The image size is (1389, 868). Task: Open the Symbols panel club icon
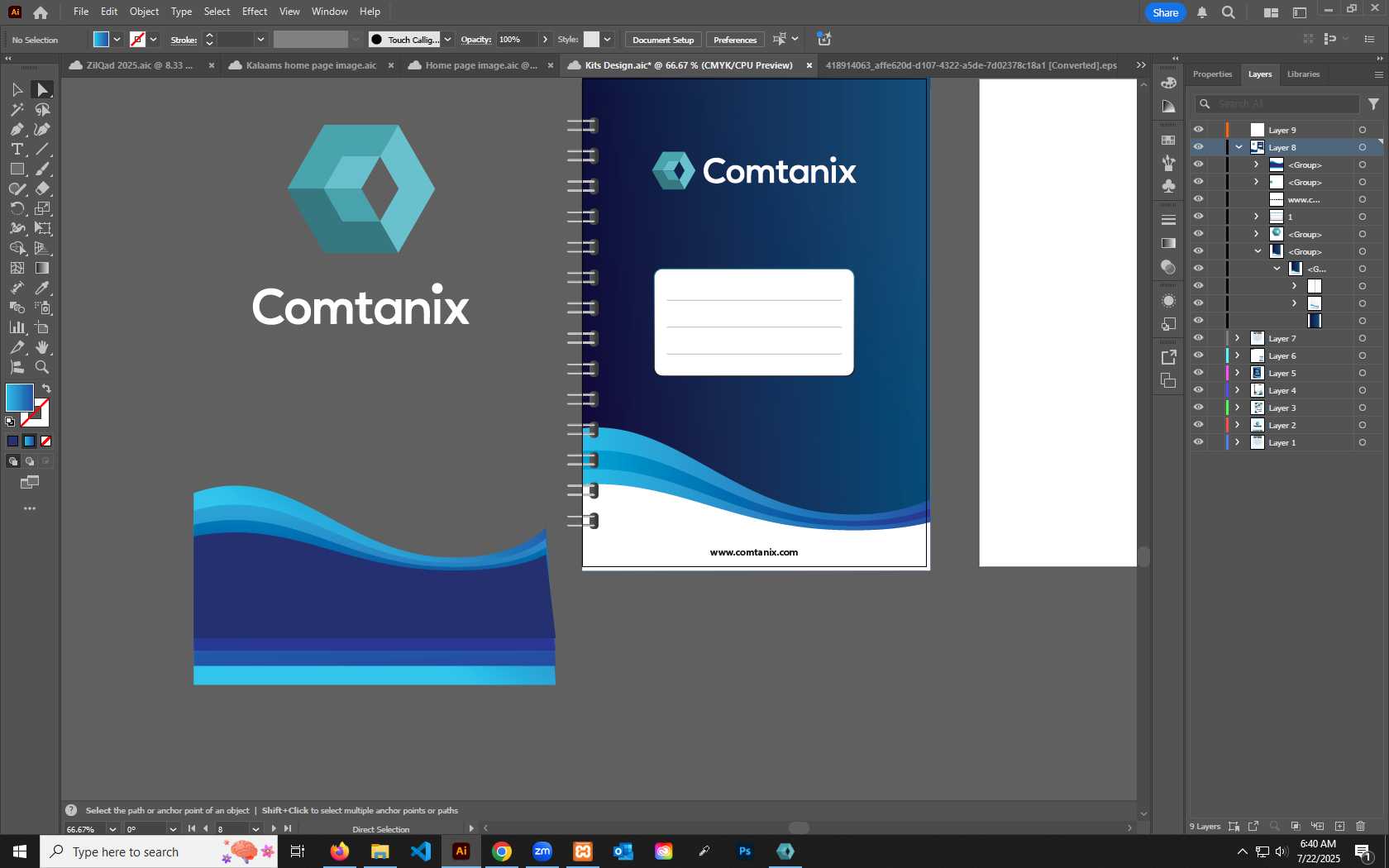pyautogui.click(x=1168, y=186)
